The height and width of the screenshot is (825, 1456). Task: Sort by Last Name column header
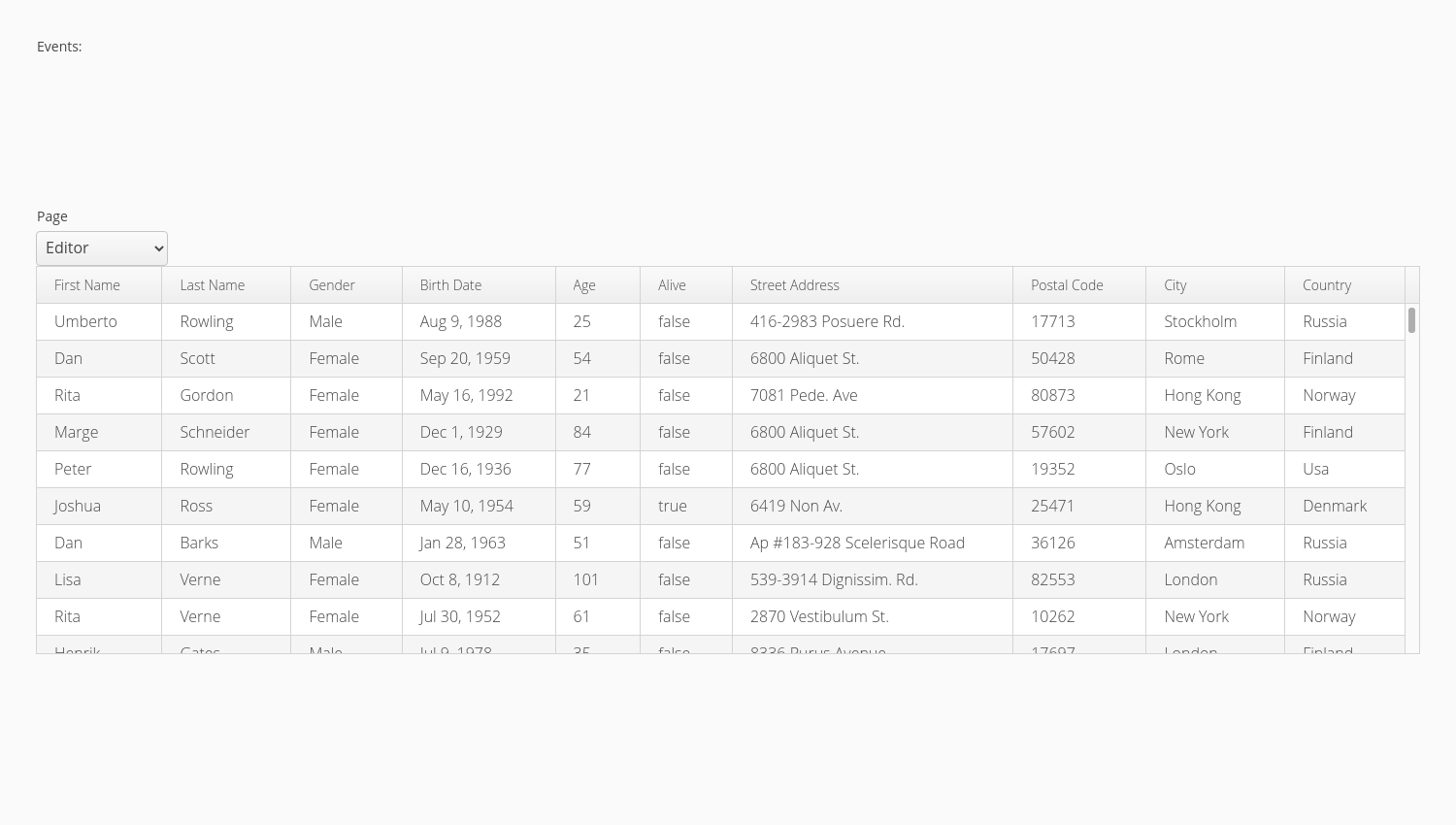click(226, 285)
